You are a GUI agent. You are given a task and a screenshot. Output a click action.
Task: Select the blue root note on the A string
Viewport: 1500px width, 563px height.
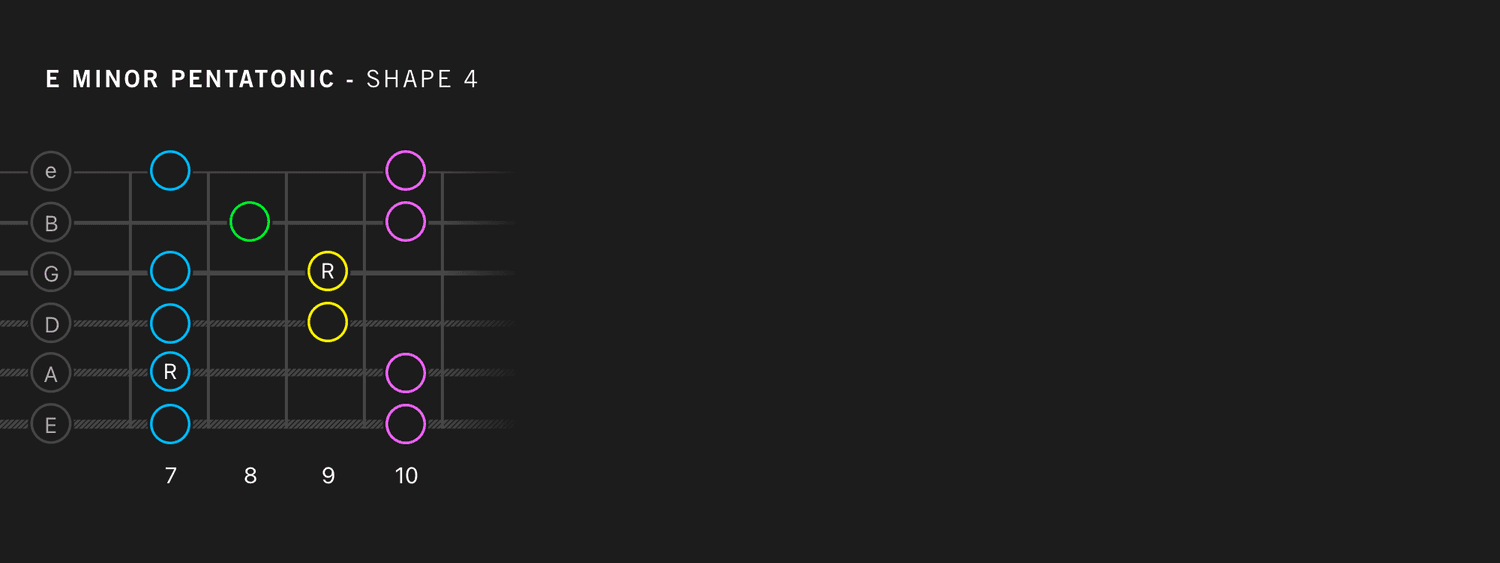[170, 372]
